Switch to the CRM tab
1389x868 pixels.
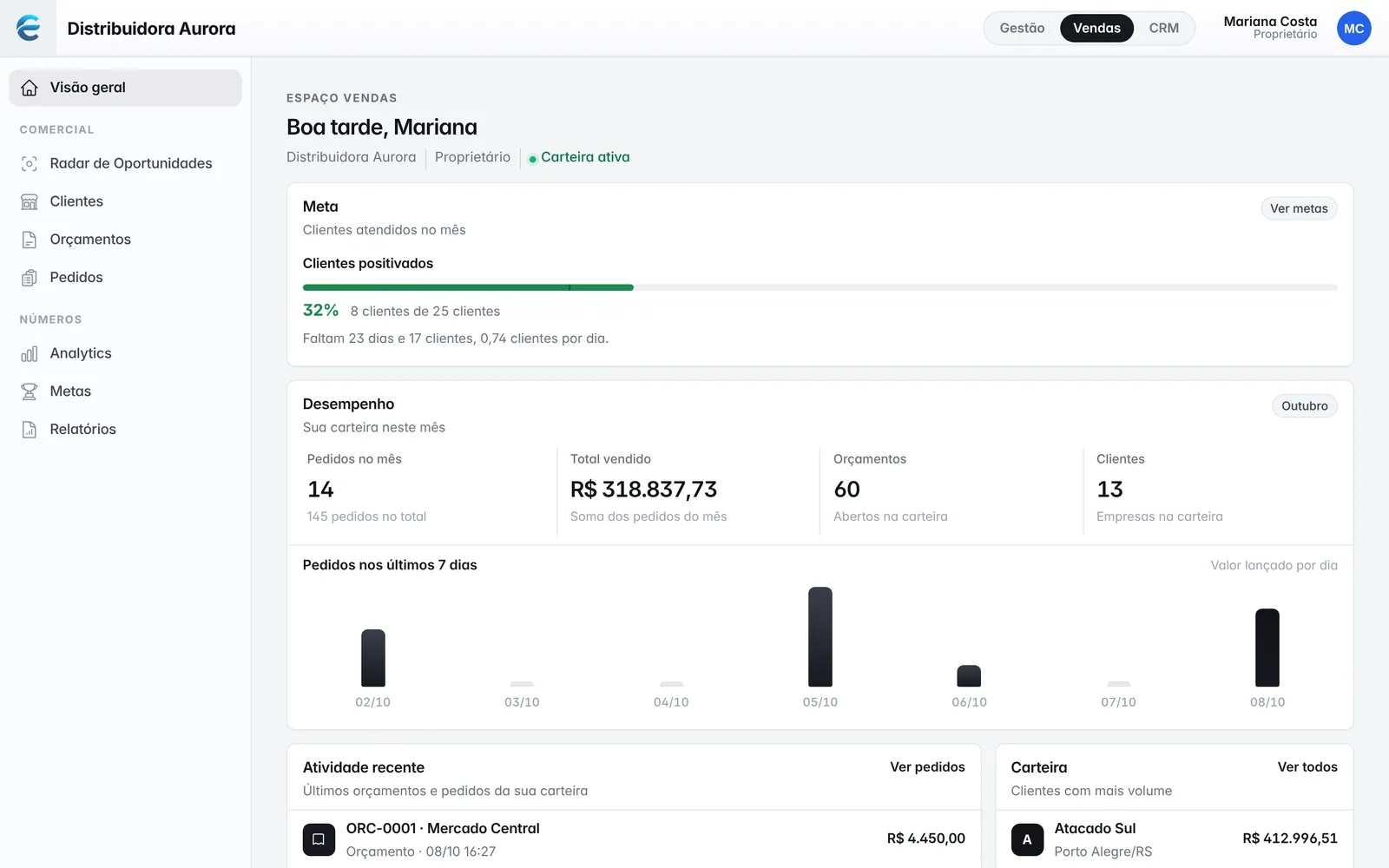click(1163, 28)
